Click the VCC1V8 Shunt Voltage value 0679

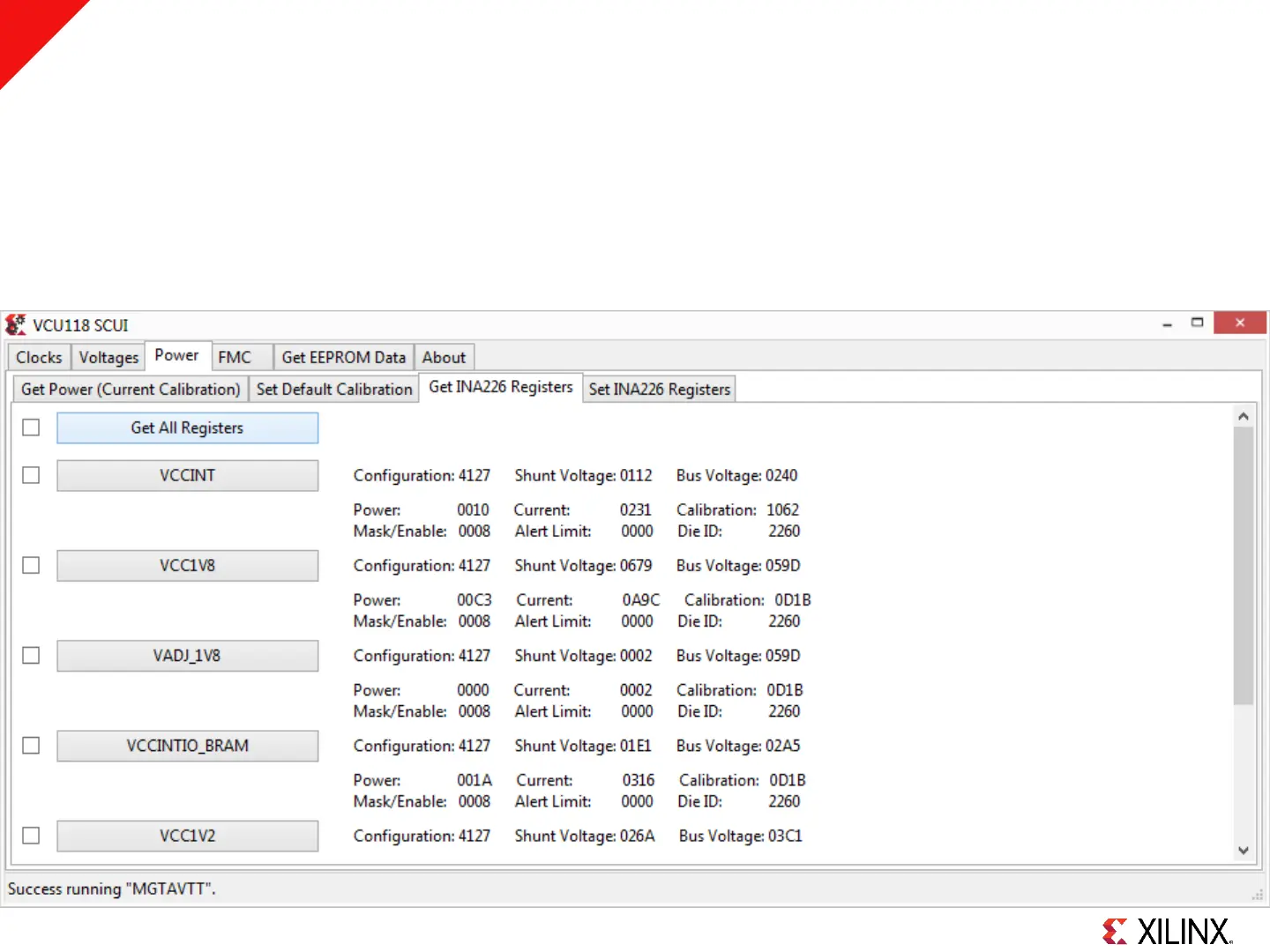point(636,565)
